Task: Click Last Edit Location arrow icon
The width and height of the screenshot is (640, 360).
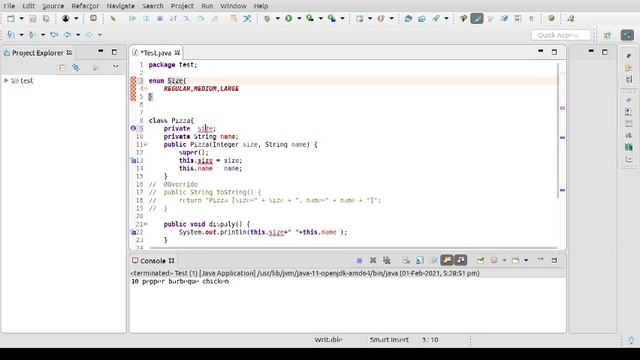Action: pyautogui.click(x=54, y=35)
